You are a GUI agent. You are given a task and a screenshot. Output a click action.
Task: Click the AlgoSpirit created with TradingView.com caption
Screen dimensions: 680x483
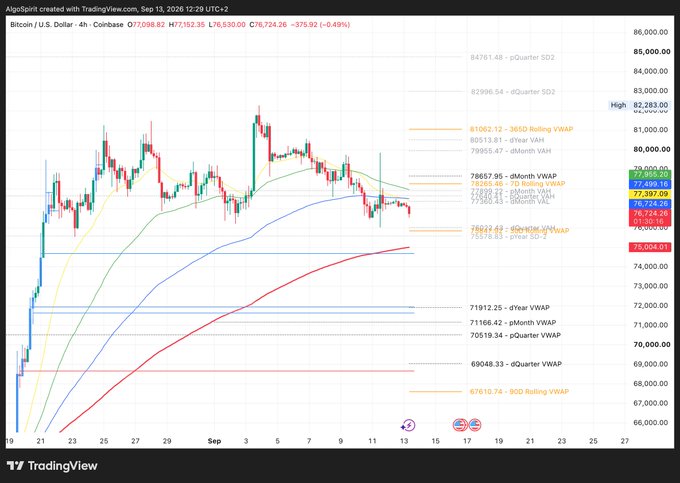click(117, 9)
